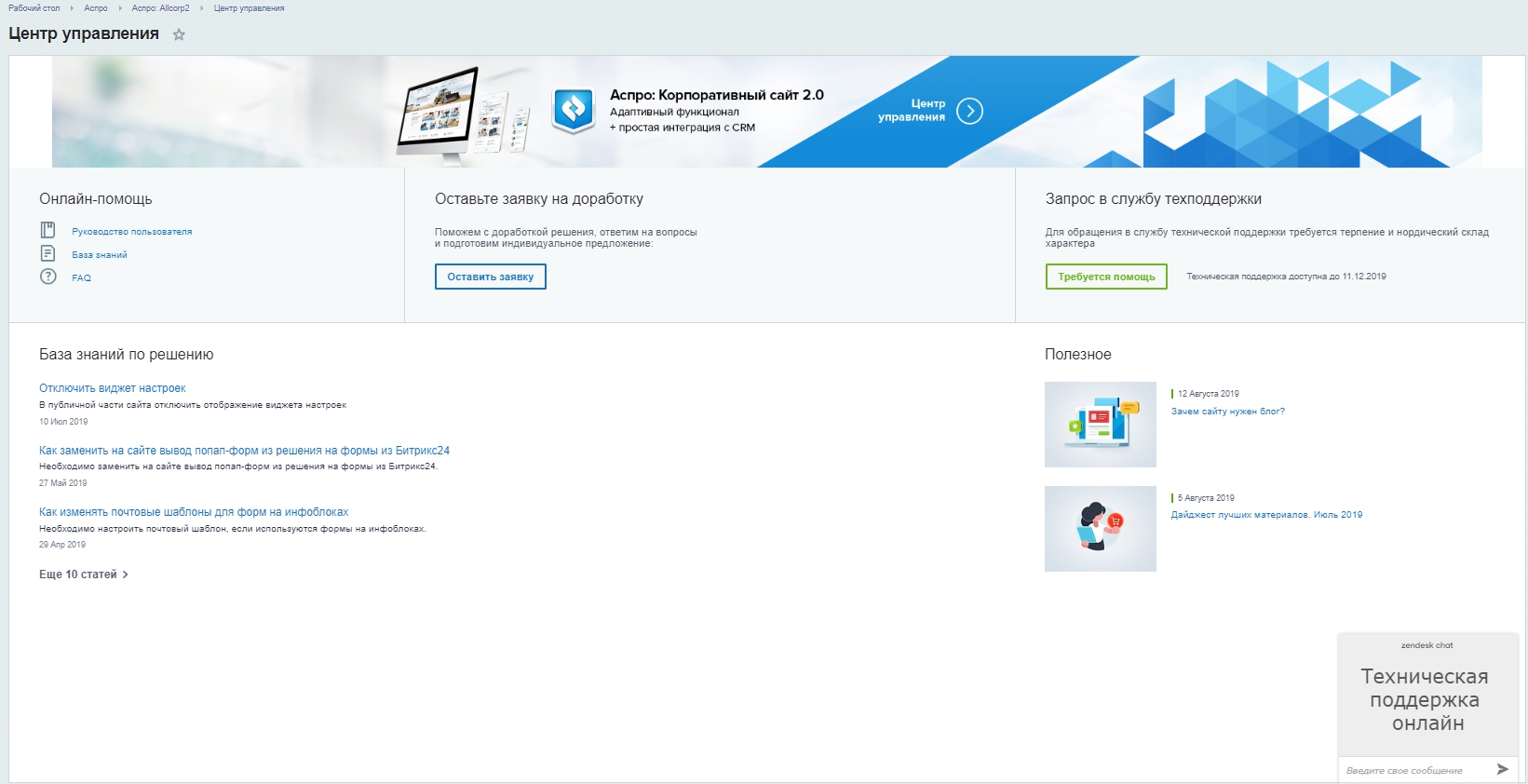Click the chat message input field
Screen dimensions: 1528x784
tap(1413, 770)
